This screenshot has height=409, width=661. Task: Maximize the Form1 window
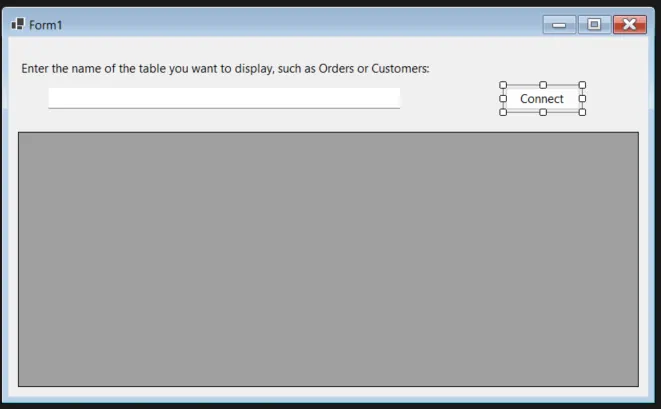click(594, 25)
